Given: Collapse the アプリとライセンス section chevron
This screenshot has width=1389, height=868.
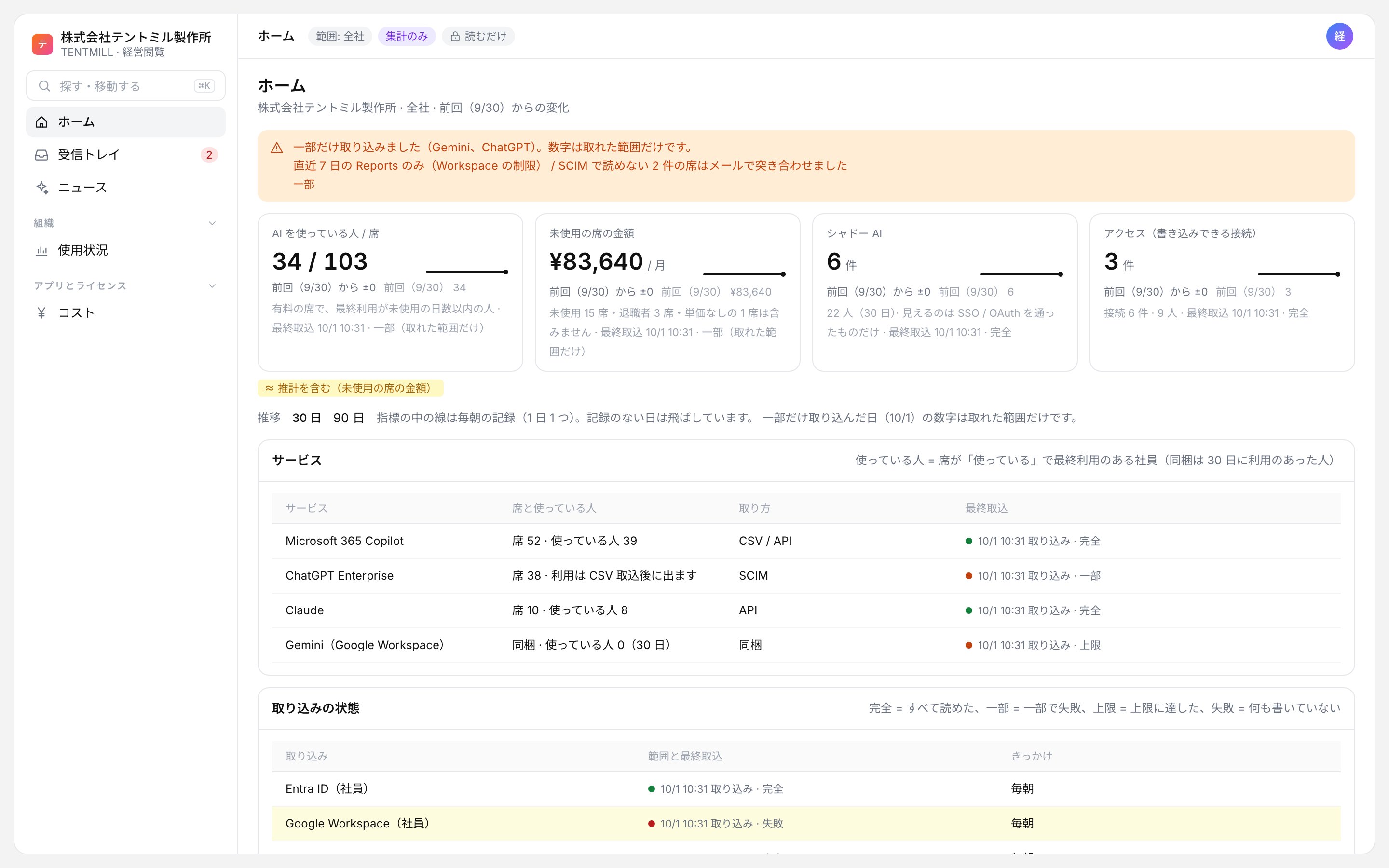Looking at the screenshot, I should point(212,286).
